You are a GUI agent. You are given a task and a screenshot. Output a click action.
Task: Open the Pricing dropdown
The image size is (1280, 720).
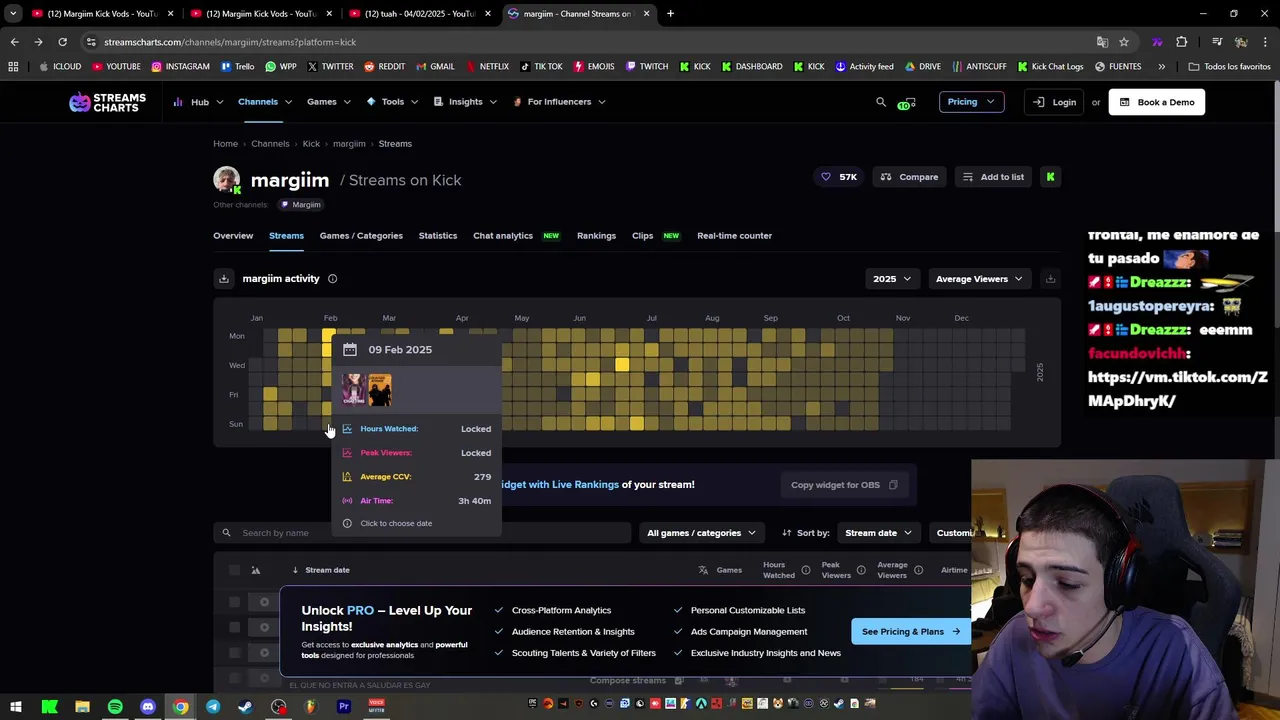coord(971,102)
